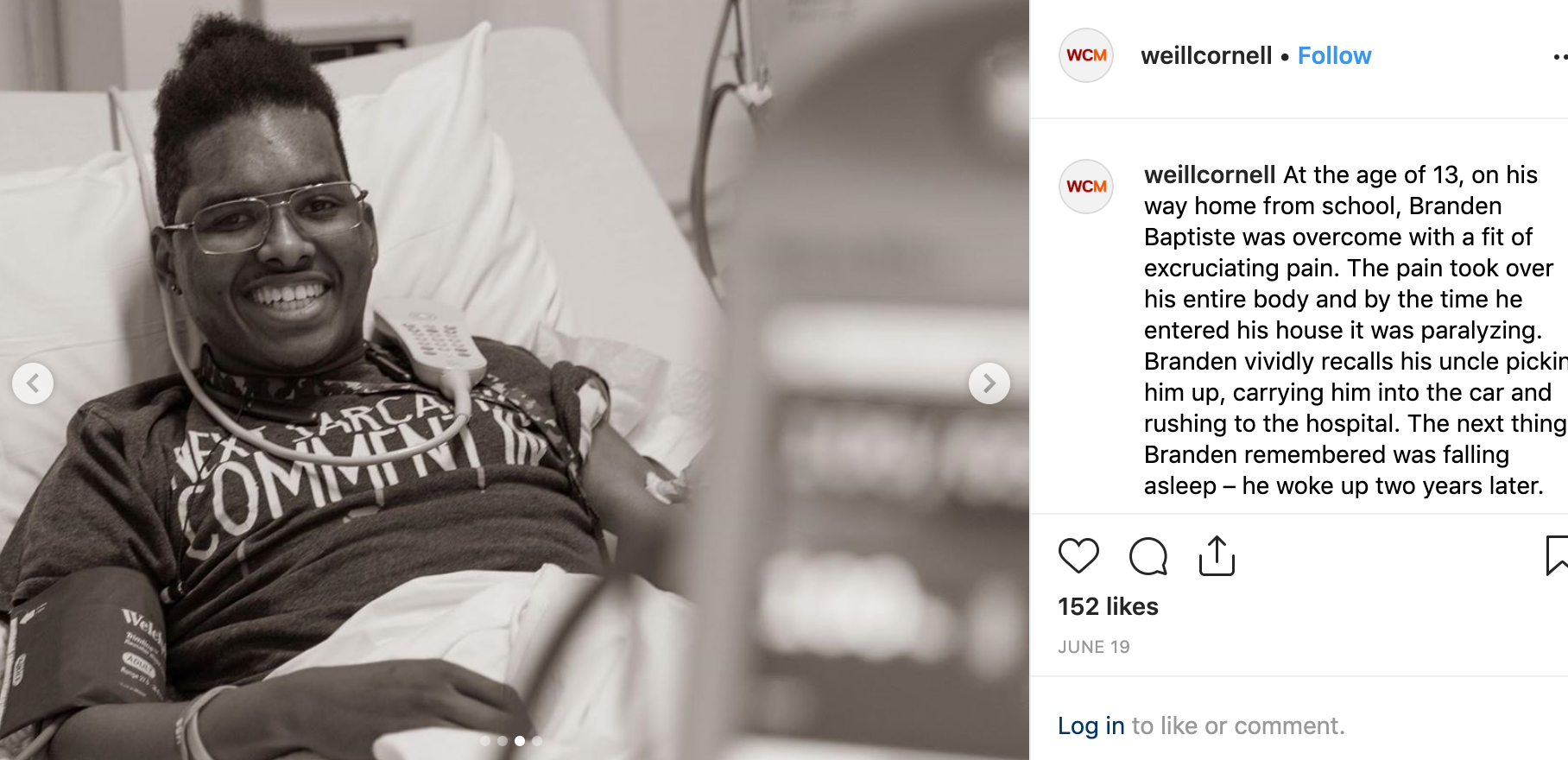The image size is (1568, 760).
Task: Click the hospital patient photo
Action: [x=515, y=380]
